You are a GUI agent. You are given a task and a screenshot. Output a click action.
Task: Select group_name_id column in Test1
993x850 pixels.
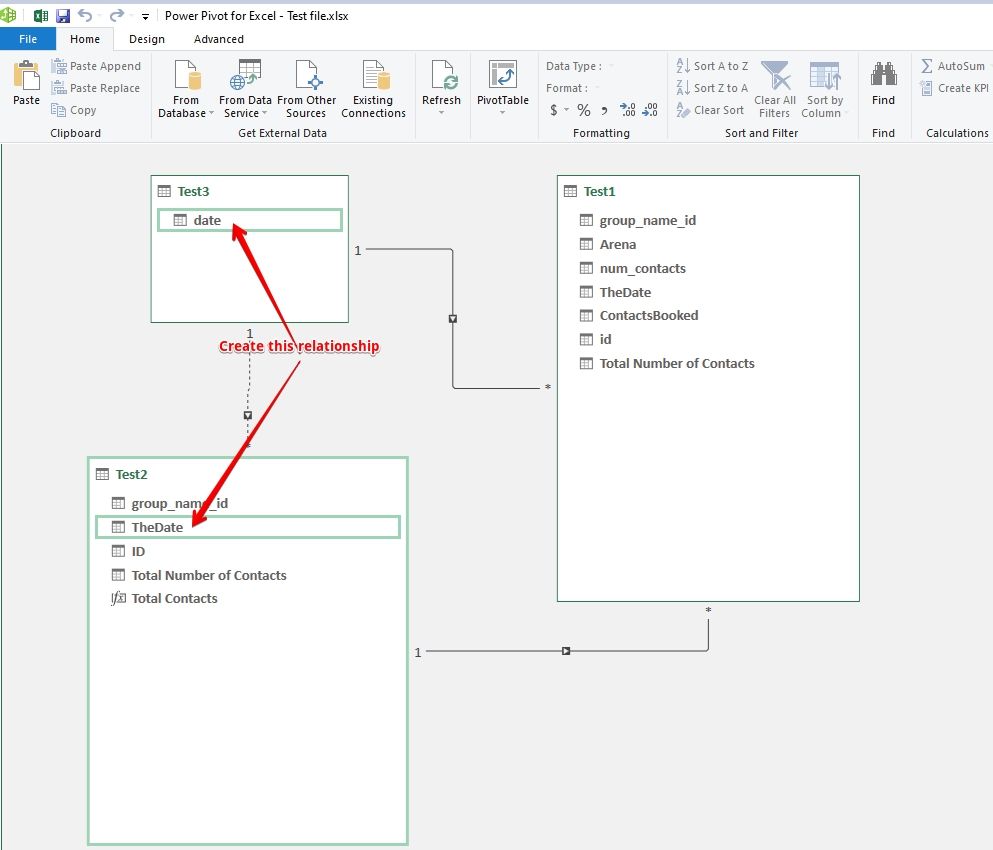point(647,220)
